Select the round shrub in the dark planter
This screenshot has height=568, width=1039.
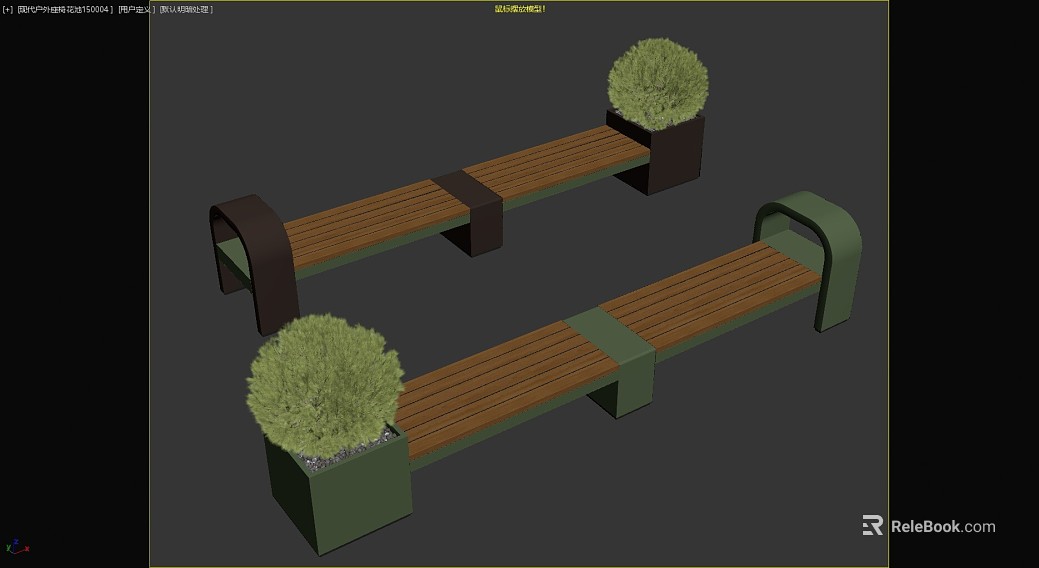tap(658, 84)
